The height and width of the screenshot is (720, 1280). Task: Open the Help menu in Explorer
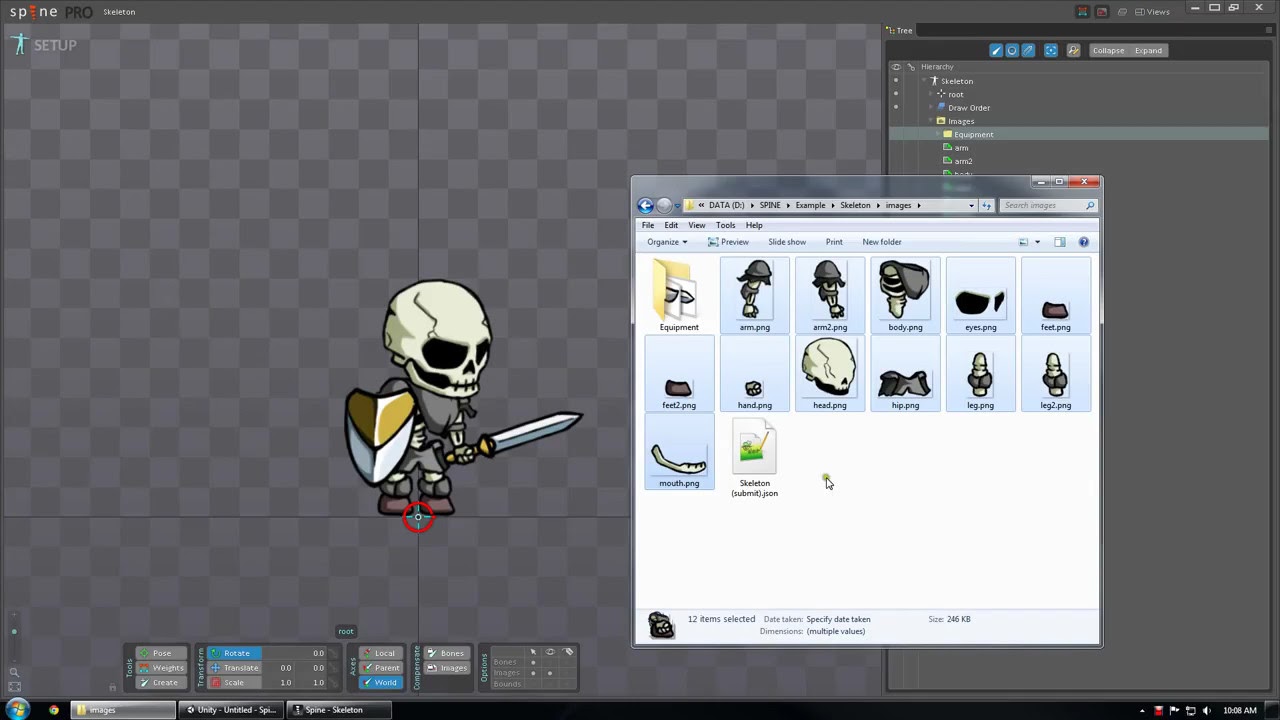[754, 225]
